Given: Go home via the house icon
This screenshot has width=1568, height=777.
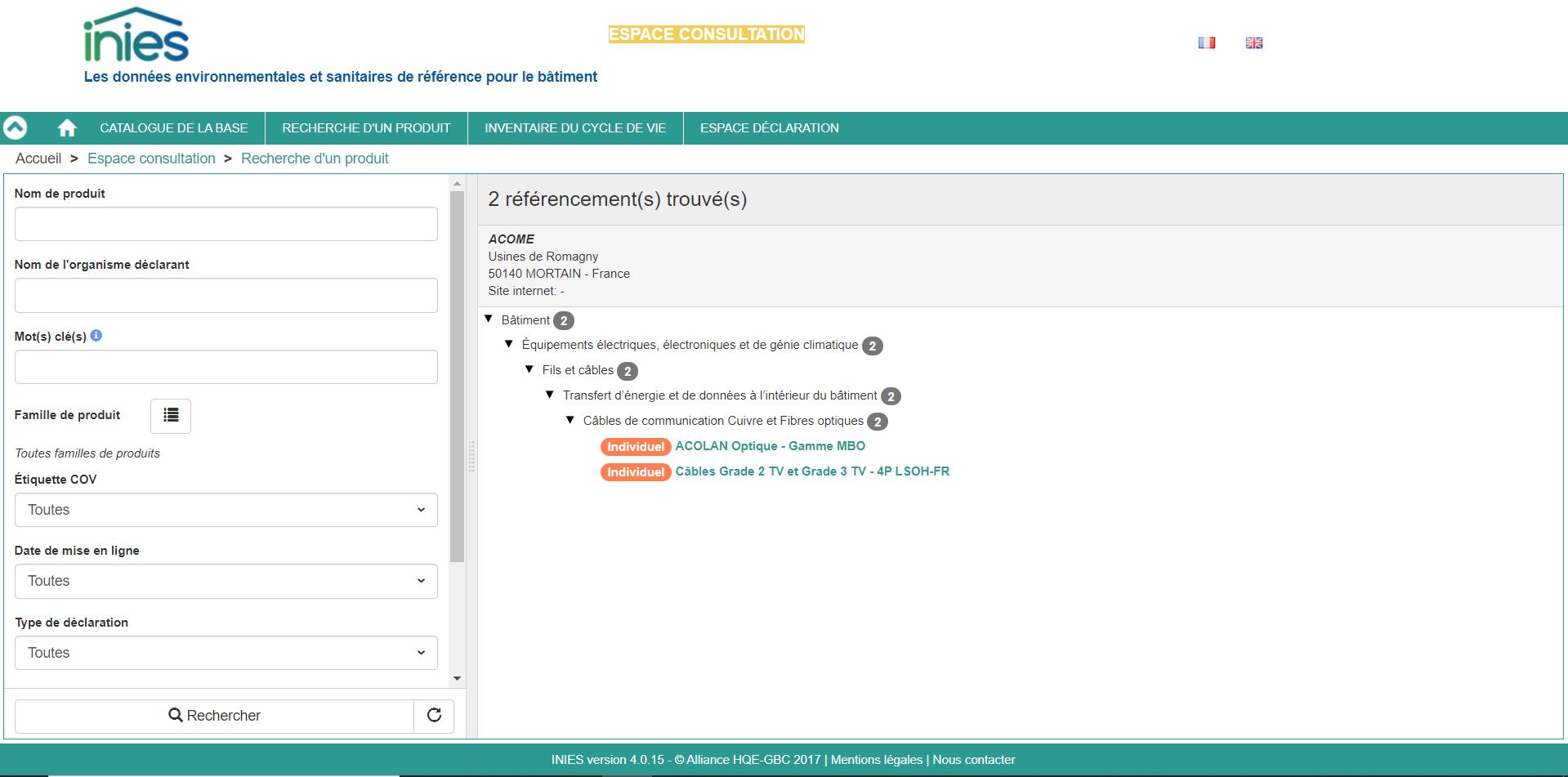Looking at the screenshot, I should click(x=67, y=127).
